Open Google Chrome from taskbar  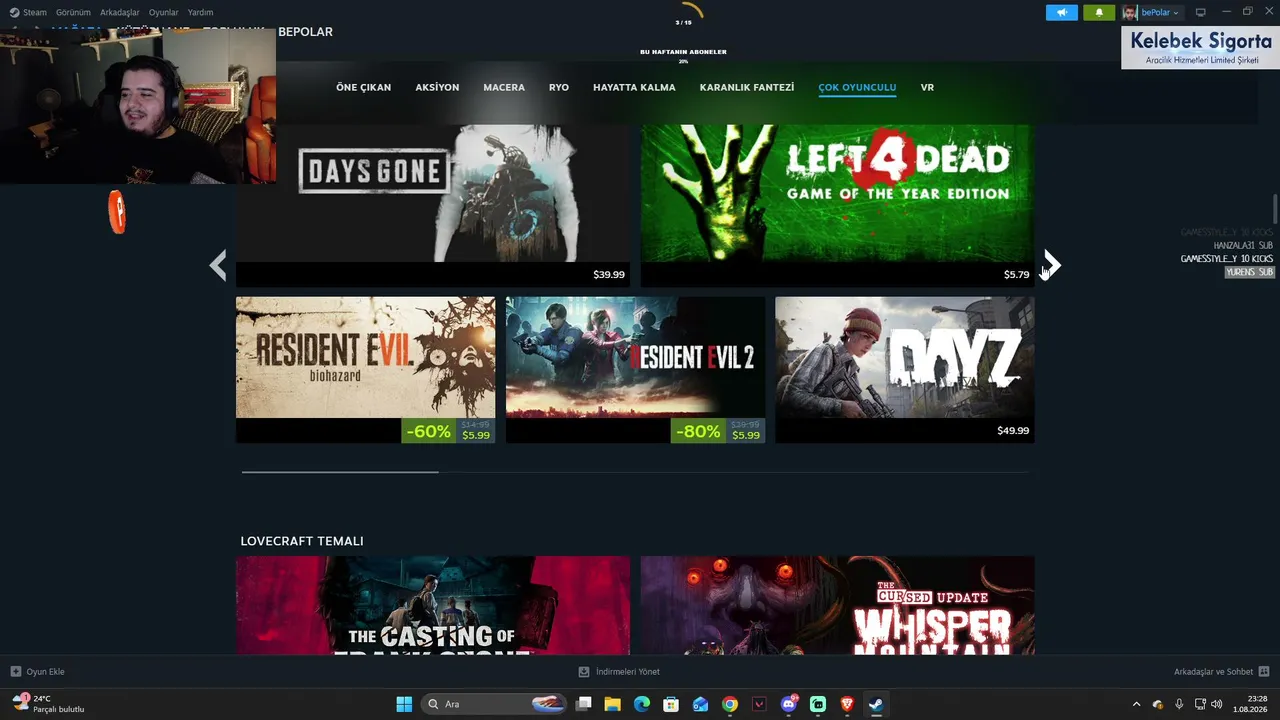(x=730, y=704)
